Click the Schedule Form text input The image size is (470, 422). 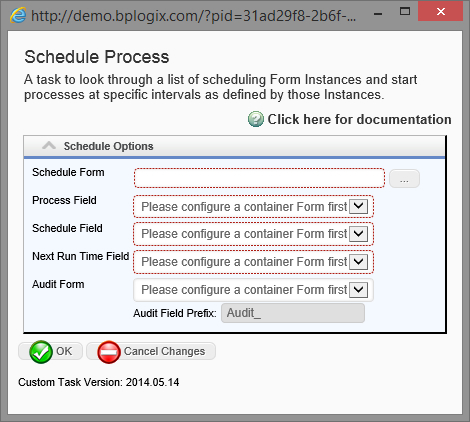pyautogui.click(x=259, y=178)
